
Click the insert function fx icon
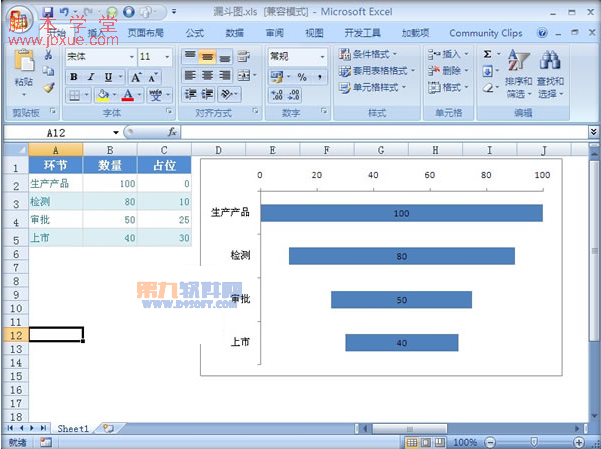(x=172, y=132)
